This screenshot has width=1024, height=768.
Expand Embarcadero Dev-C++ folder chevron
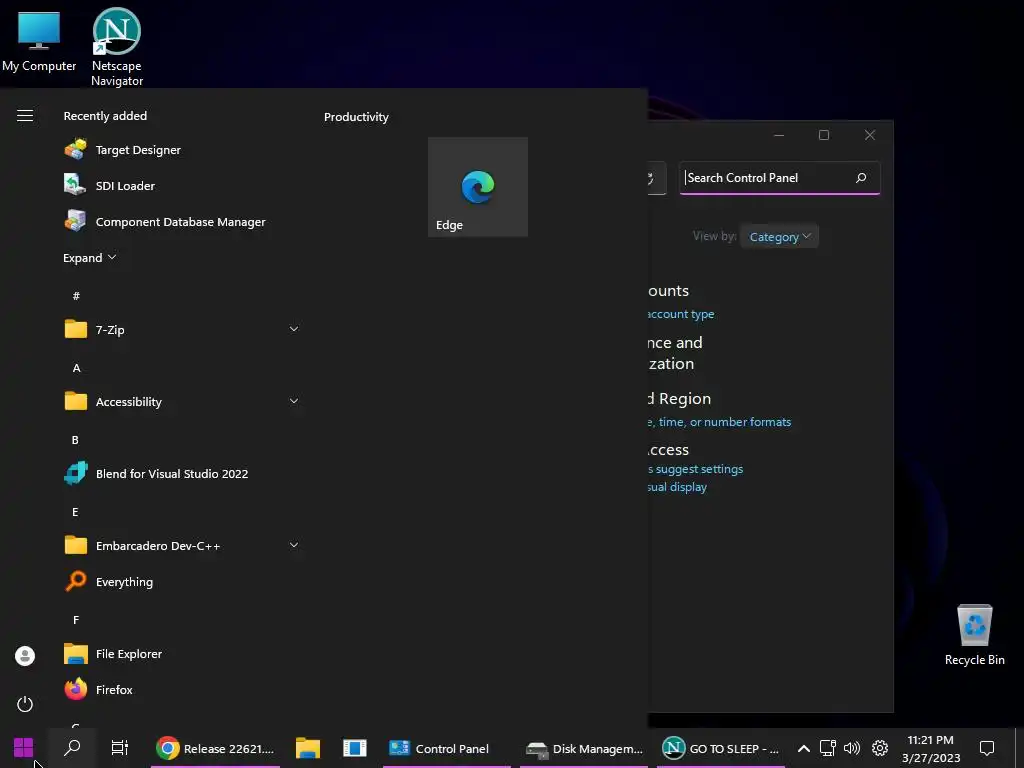[x=294, y=545]
